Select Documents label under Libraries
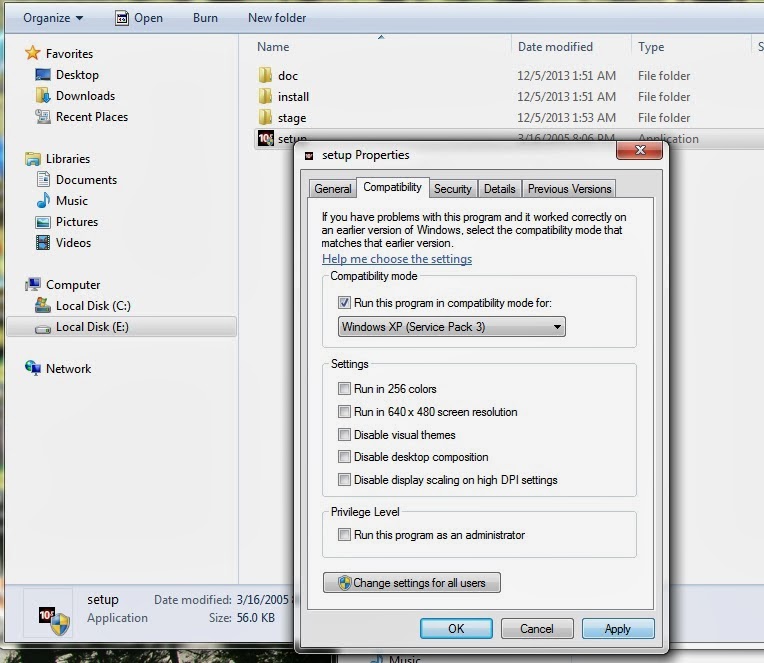764x663 pixels. [x=86, y=179]
